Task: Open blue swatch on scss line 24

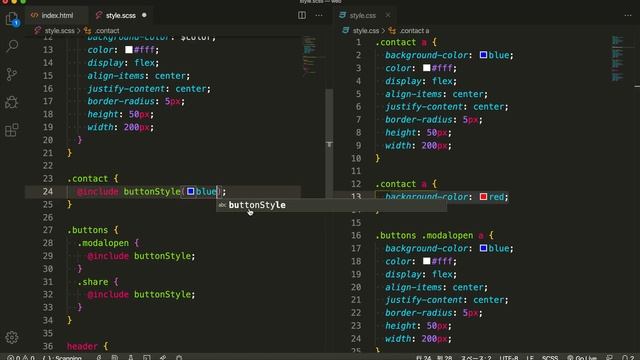Action: [x=191, y=191]
